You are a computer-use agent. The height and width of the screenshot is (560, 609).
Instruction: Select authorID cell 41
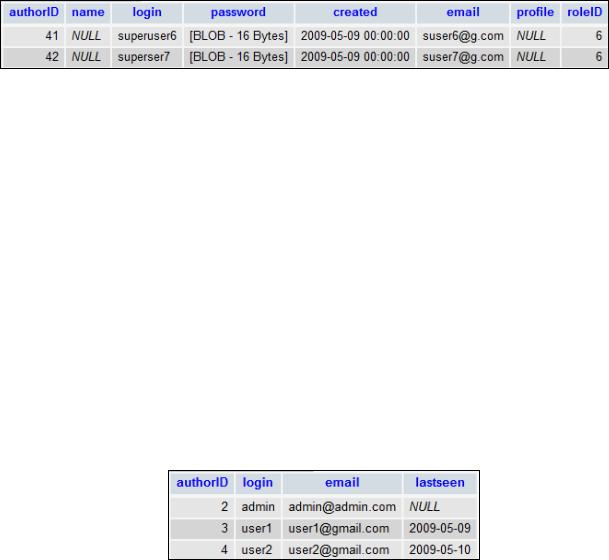52,36
